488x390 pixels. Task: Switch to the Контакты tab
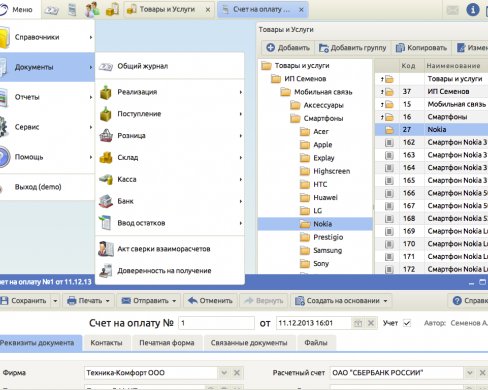(x=106, y=343)
